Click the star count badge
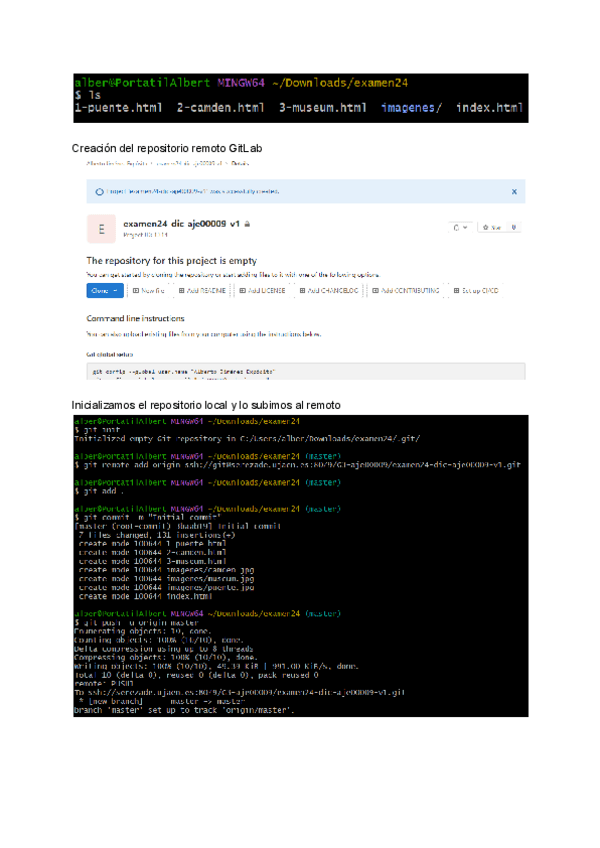This screenshot has width=600, height=848. coord(514,228)
